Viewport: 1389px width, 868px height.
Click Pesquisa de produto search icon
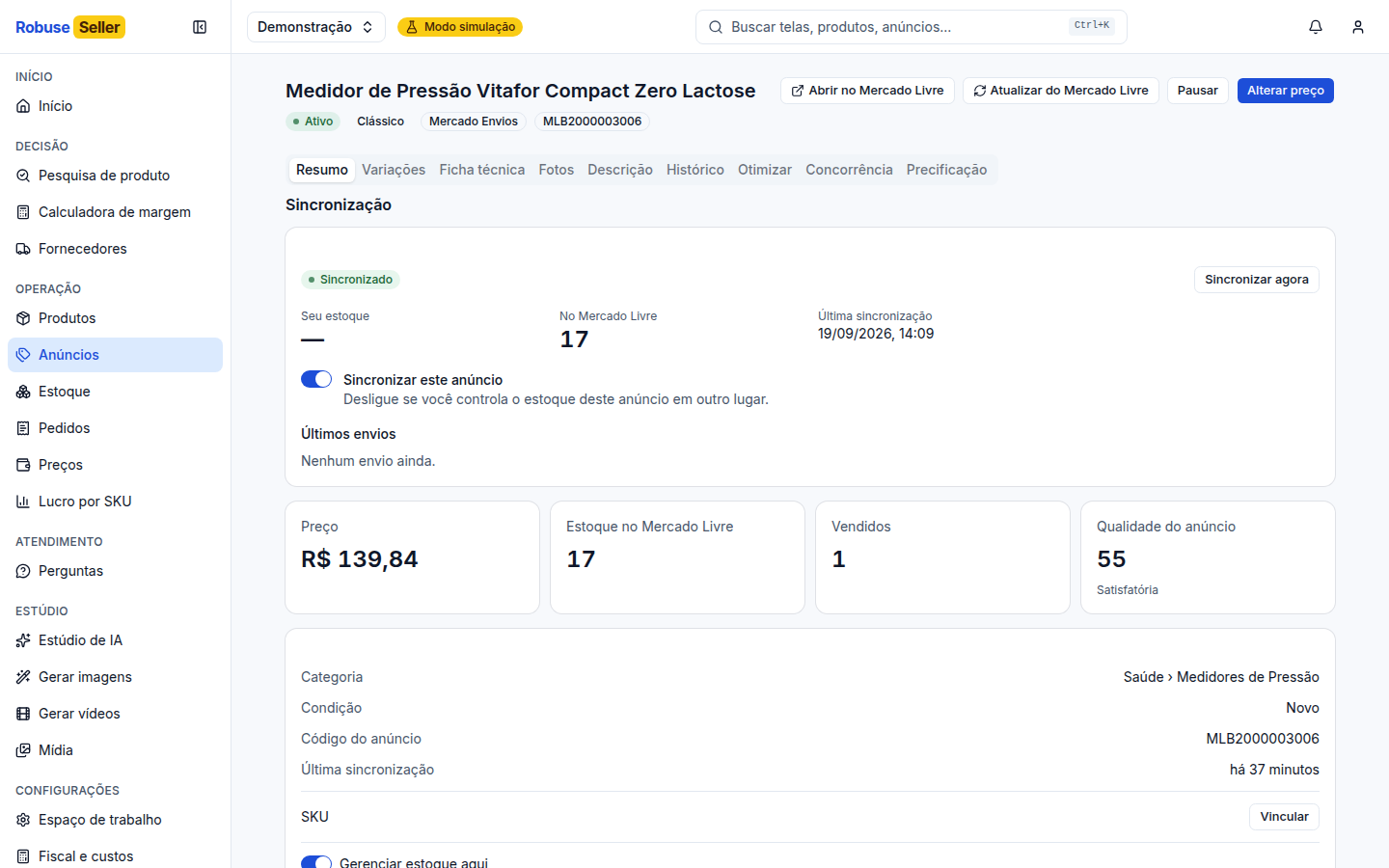pos(23,176)
